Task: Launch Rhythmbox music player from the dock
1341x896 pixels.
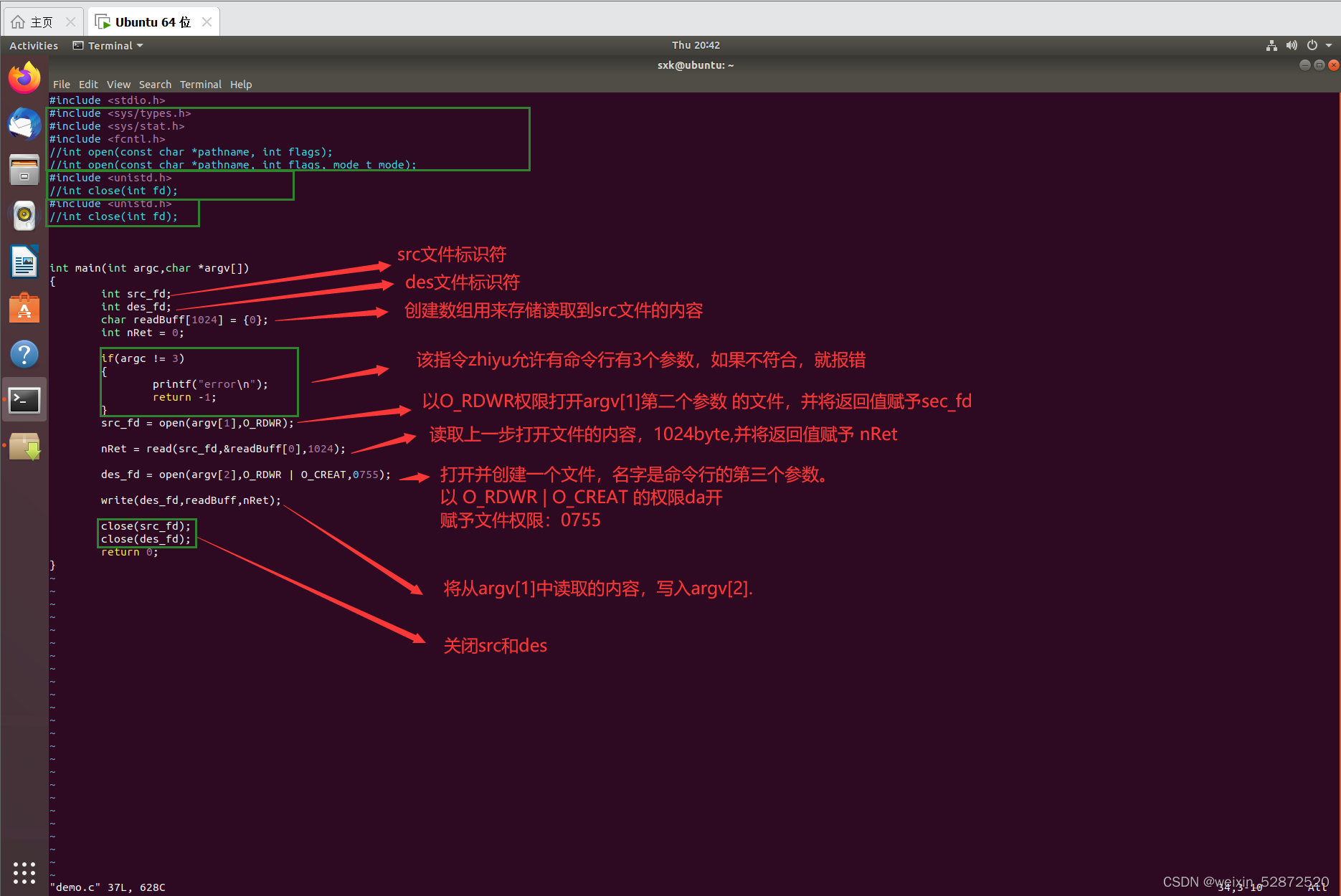Action: coord(24,215)
